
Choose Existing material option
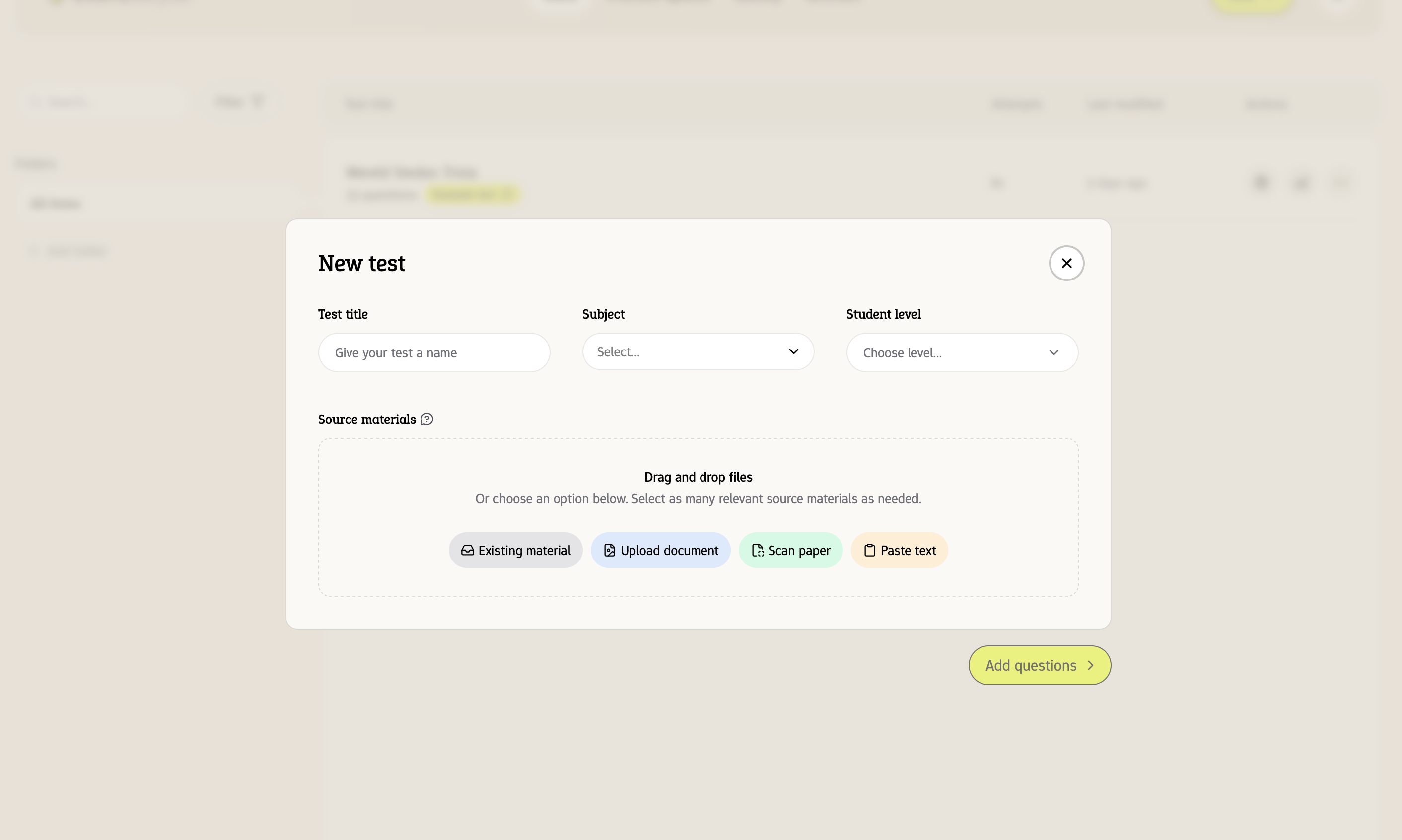point(515,550)
